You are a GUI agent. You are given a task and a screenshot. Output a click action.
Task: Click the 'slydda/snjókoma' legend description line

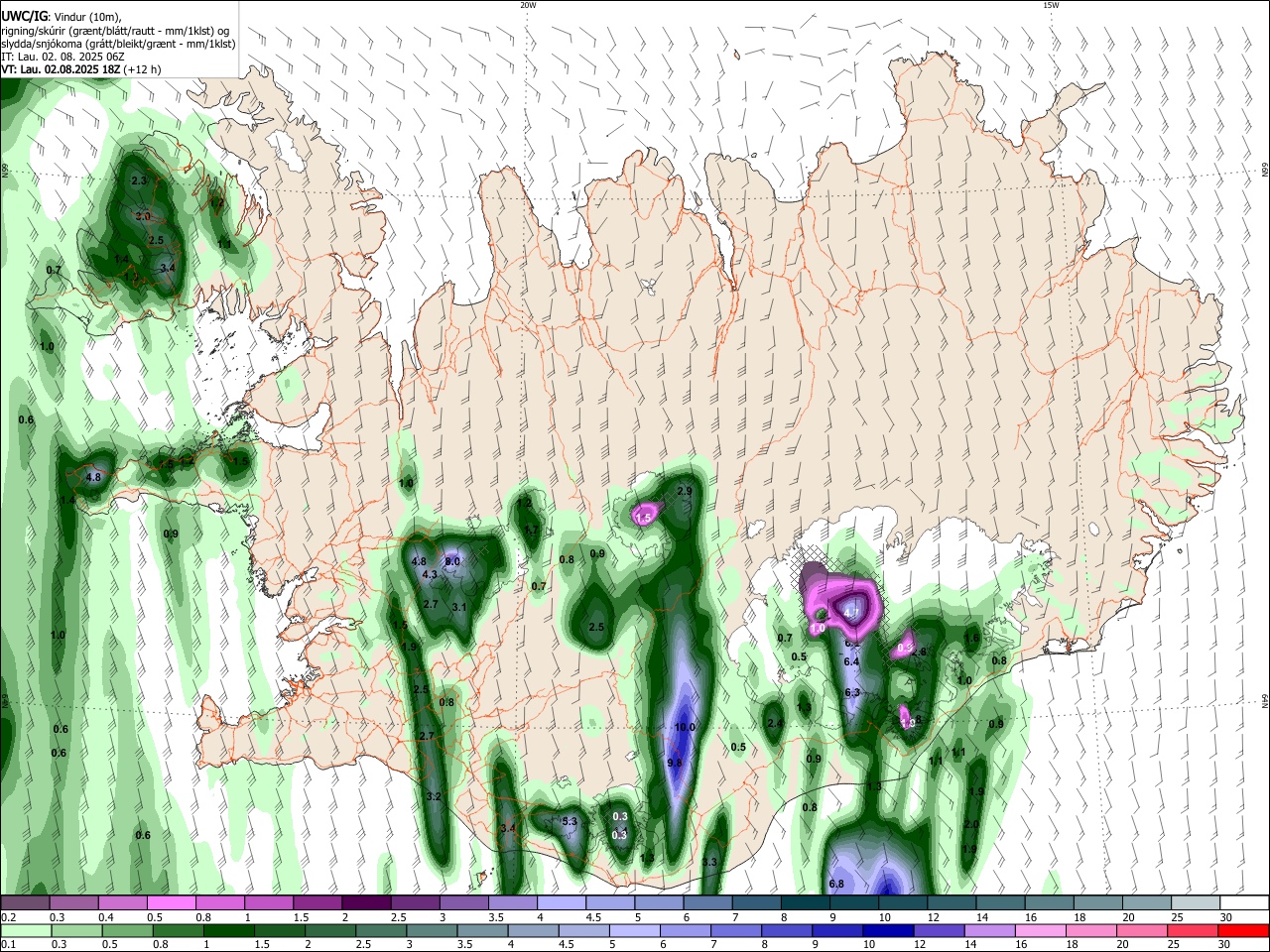coord(118,44)
